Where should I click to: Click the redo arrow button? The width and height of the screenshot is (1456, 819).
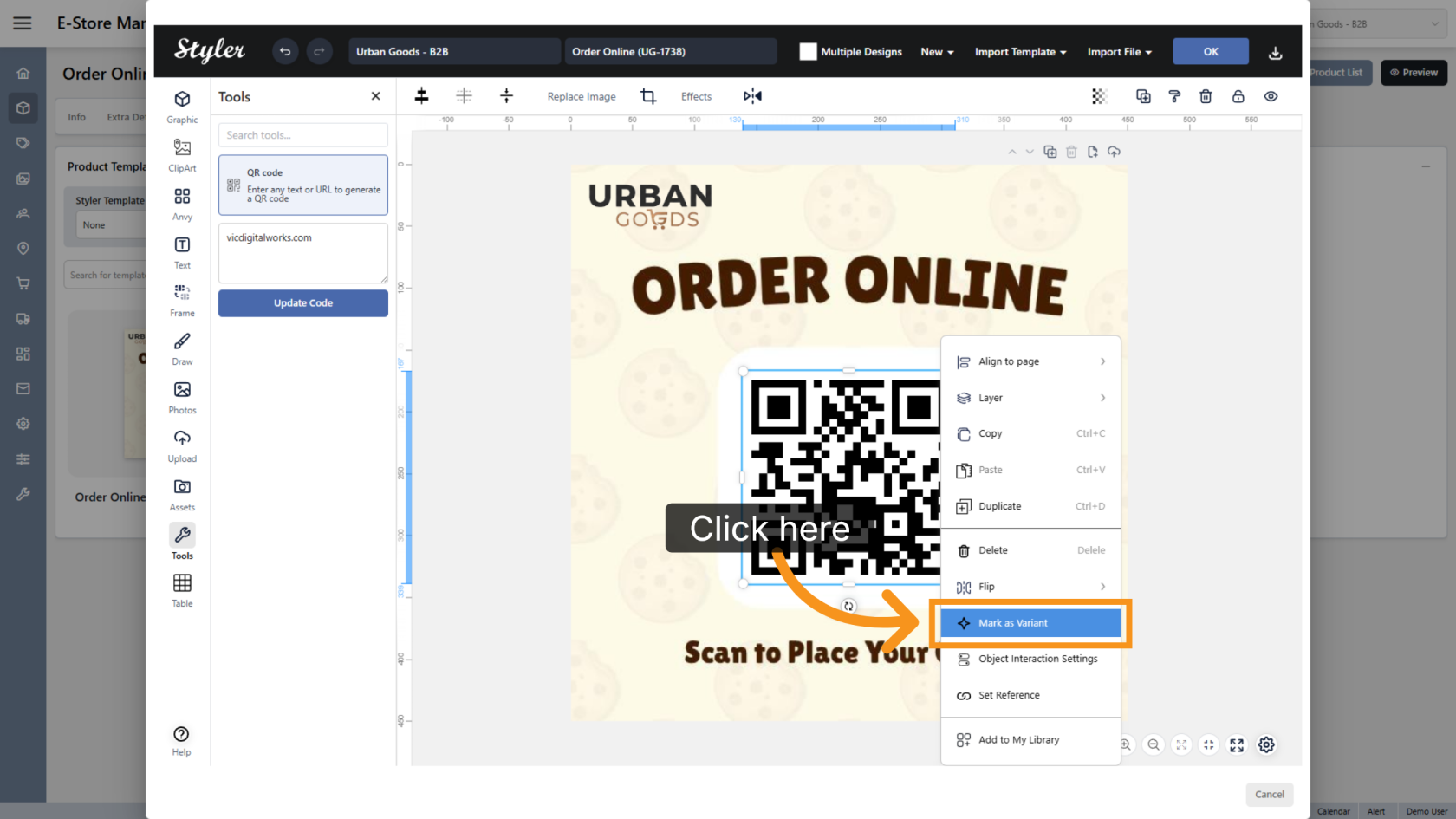point(319,52)
